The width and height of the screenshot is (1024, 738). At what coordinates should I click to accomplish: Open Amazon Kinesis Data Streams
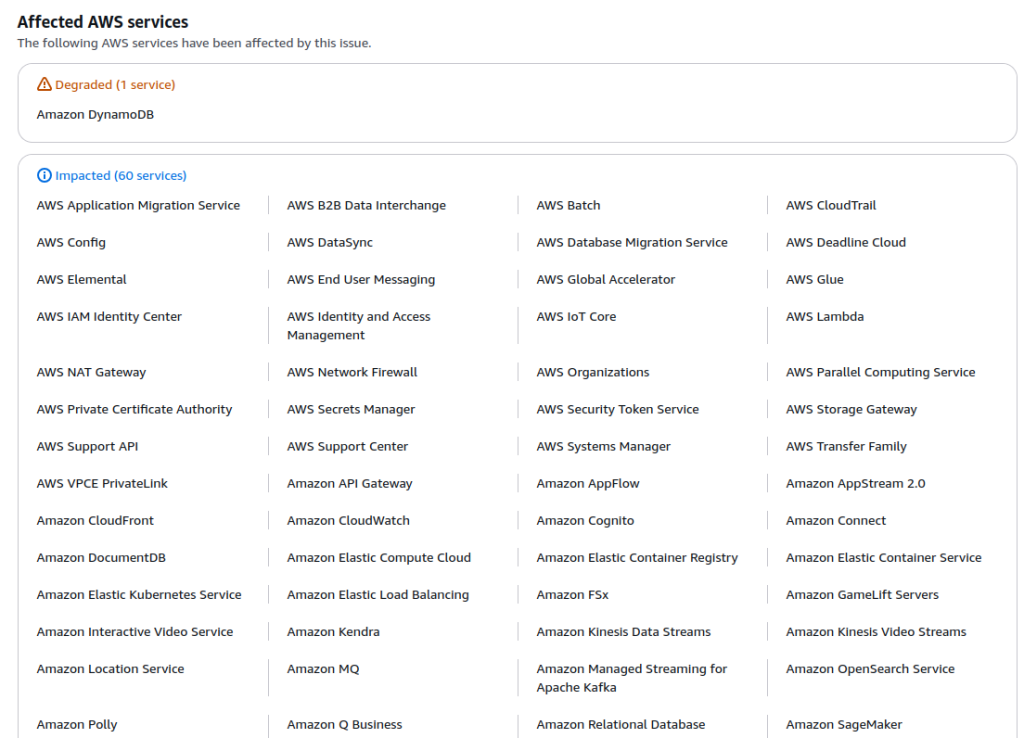coord(623,631)
